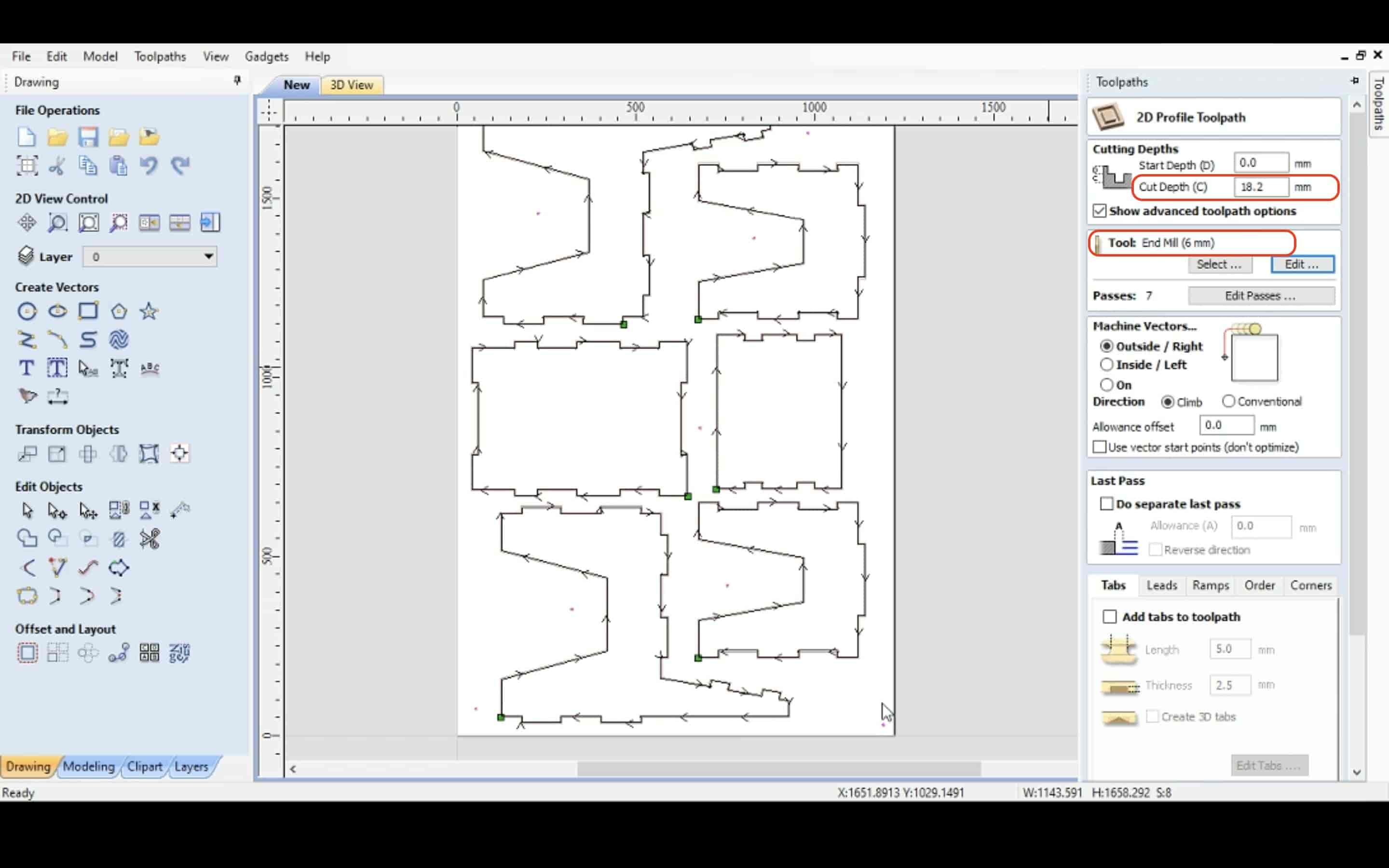
Task: Click the horizontal canvas scrollbar
Action: (779, 768)
